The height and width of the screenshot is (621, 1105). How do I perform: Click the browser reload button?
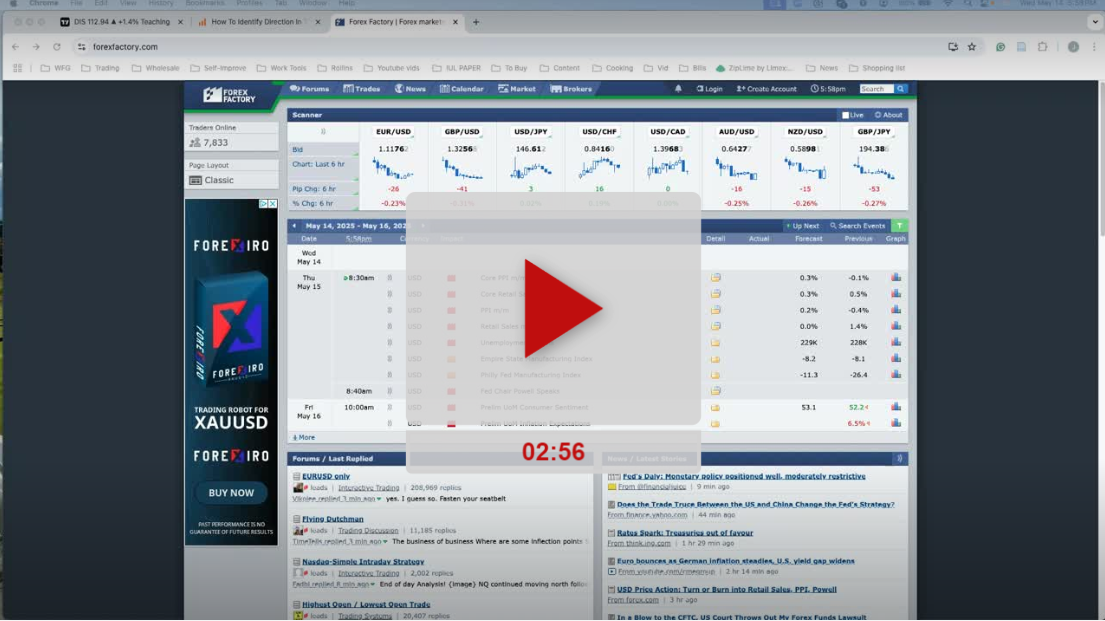[x=57, y=47]
